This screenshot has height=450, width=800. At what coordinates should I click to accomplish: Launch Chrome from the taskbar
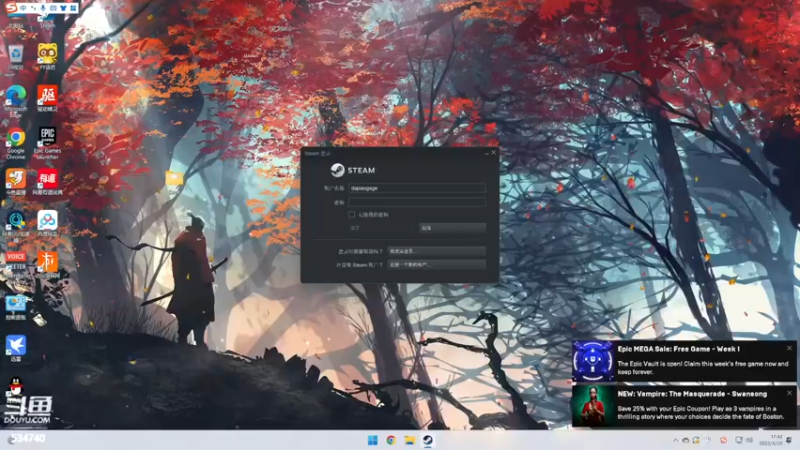(391, 440)
